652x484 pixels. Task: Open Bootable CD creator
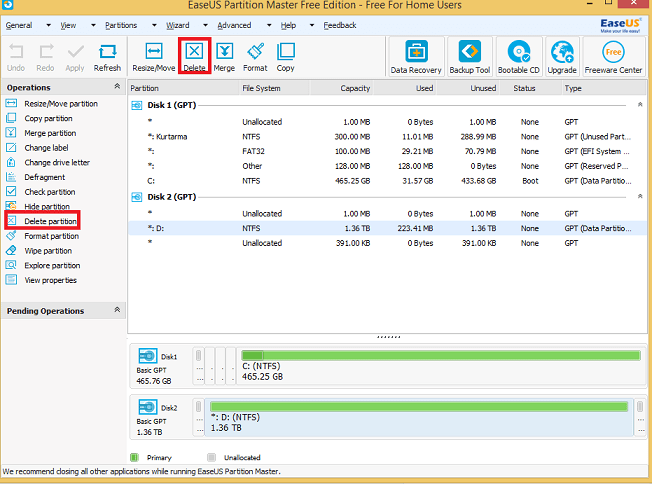click(x=519, y=57)
